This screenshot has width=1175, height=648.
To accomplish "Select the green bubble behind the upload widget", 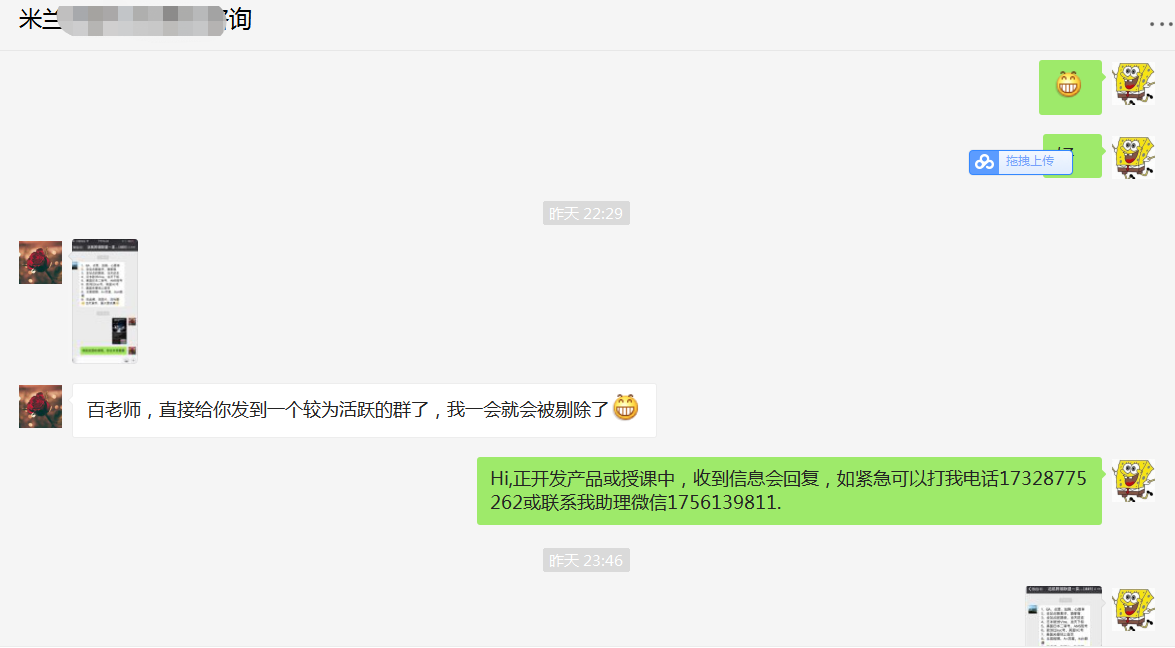I will (x=1072, y=156).
